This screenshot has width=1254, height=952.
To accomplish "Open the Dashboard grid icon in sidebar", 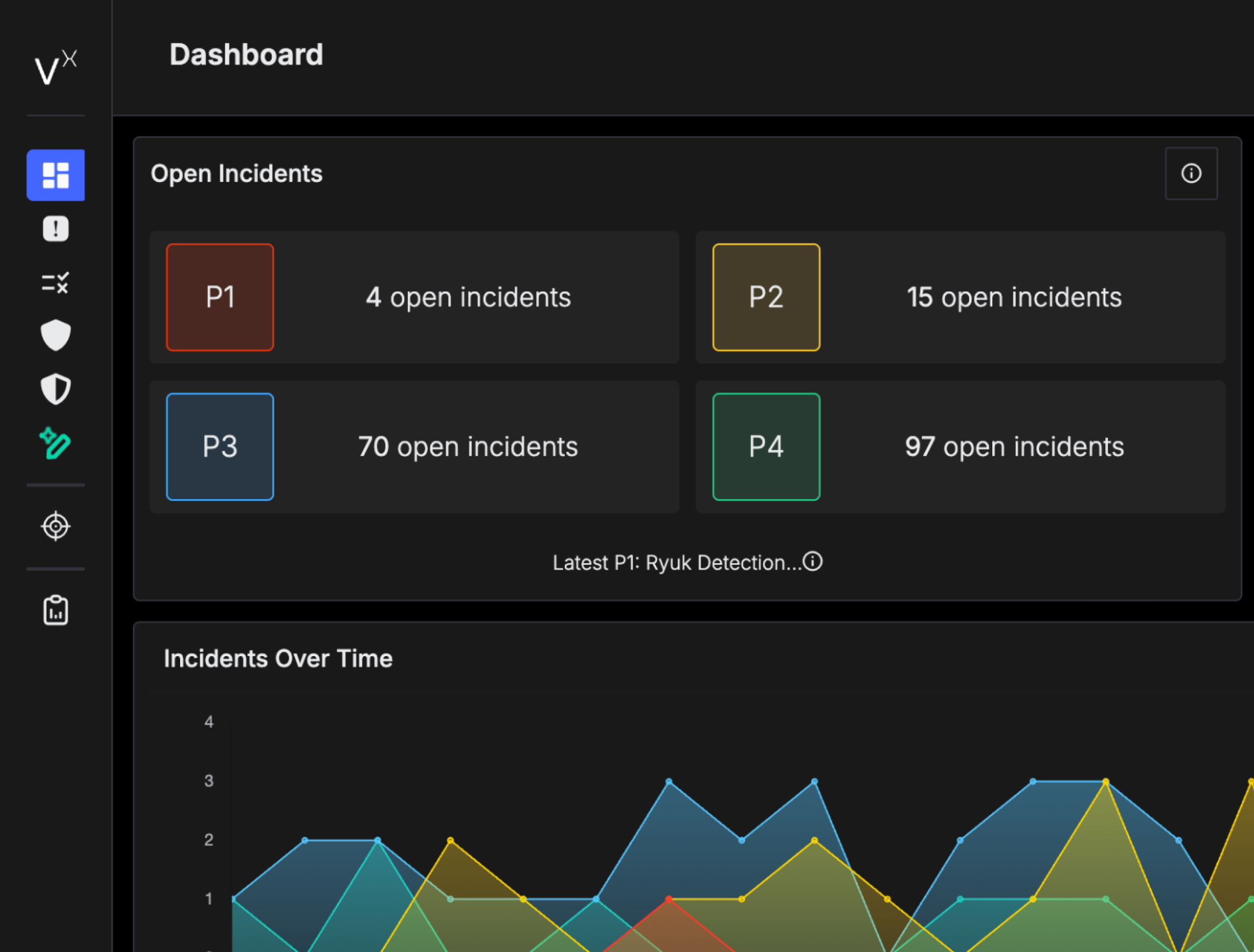I will pyautogui.click(x=56, y=175).
